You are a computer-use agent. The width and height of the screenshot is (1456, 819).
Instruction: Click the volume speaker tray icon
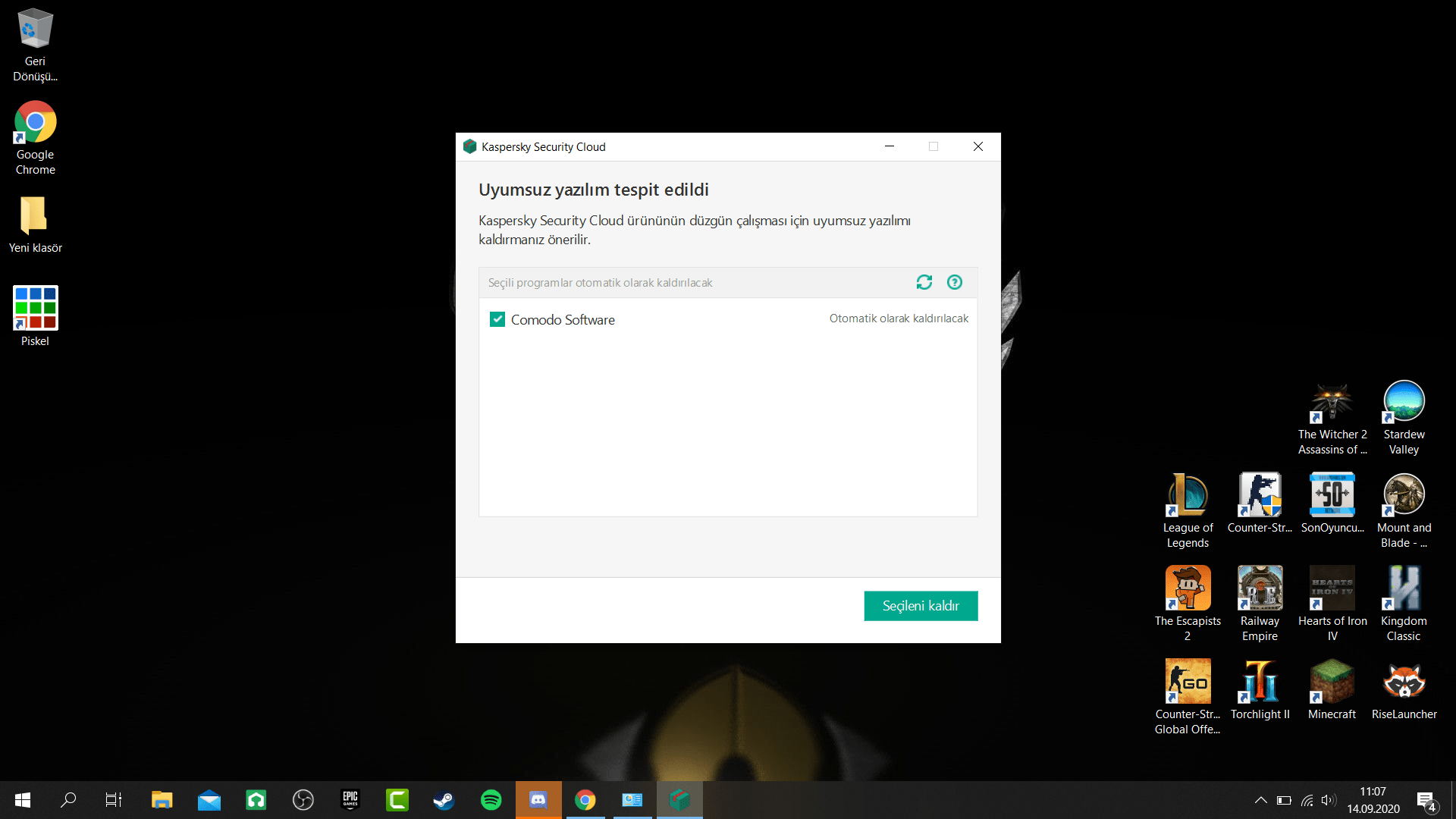click(1328, 800)
